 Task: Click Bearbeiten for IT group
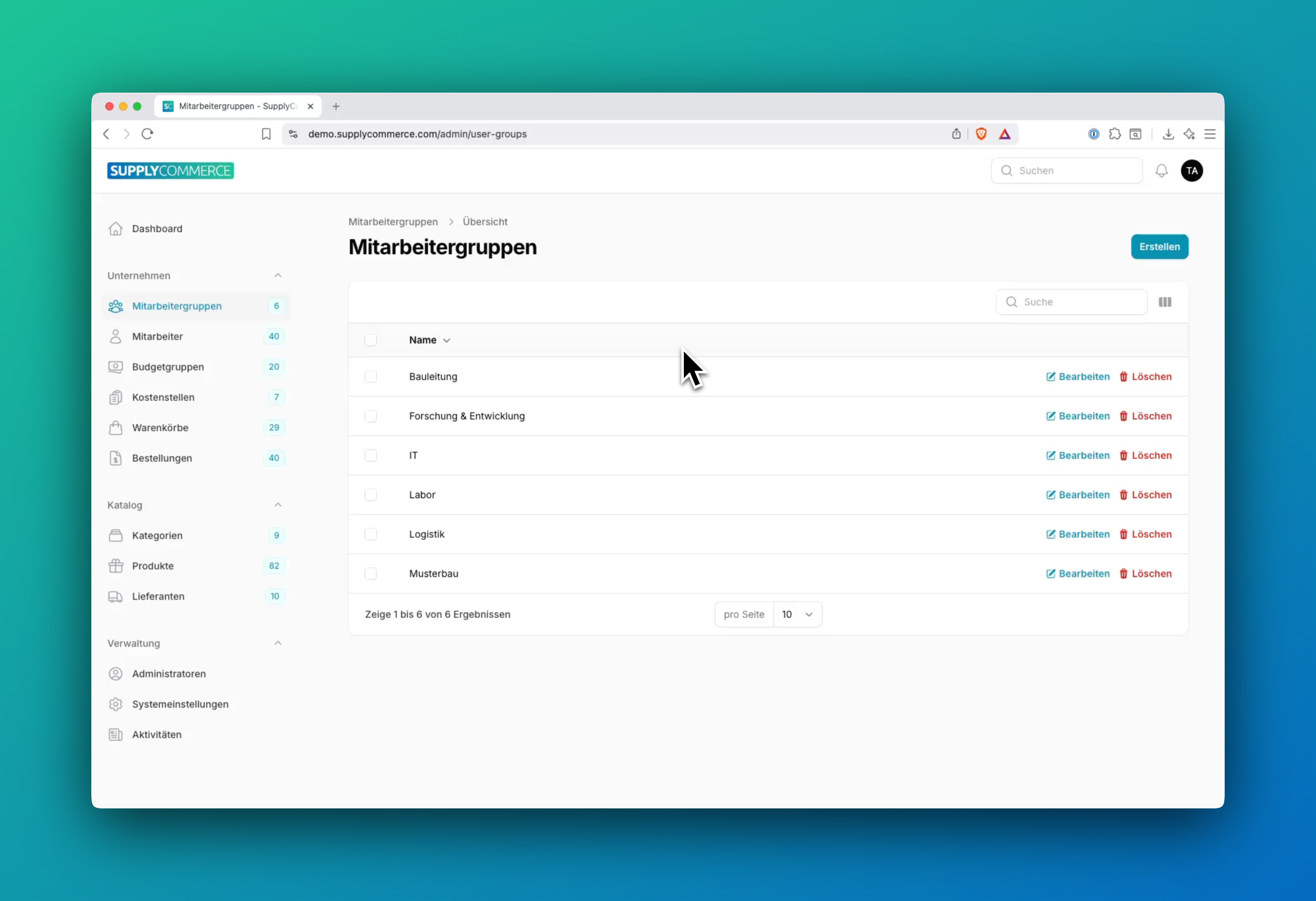(x=1077, y=456)
